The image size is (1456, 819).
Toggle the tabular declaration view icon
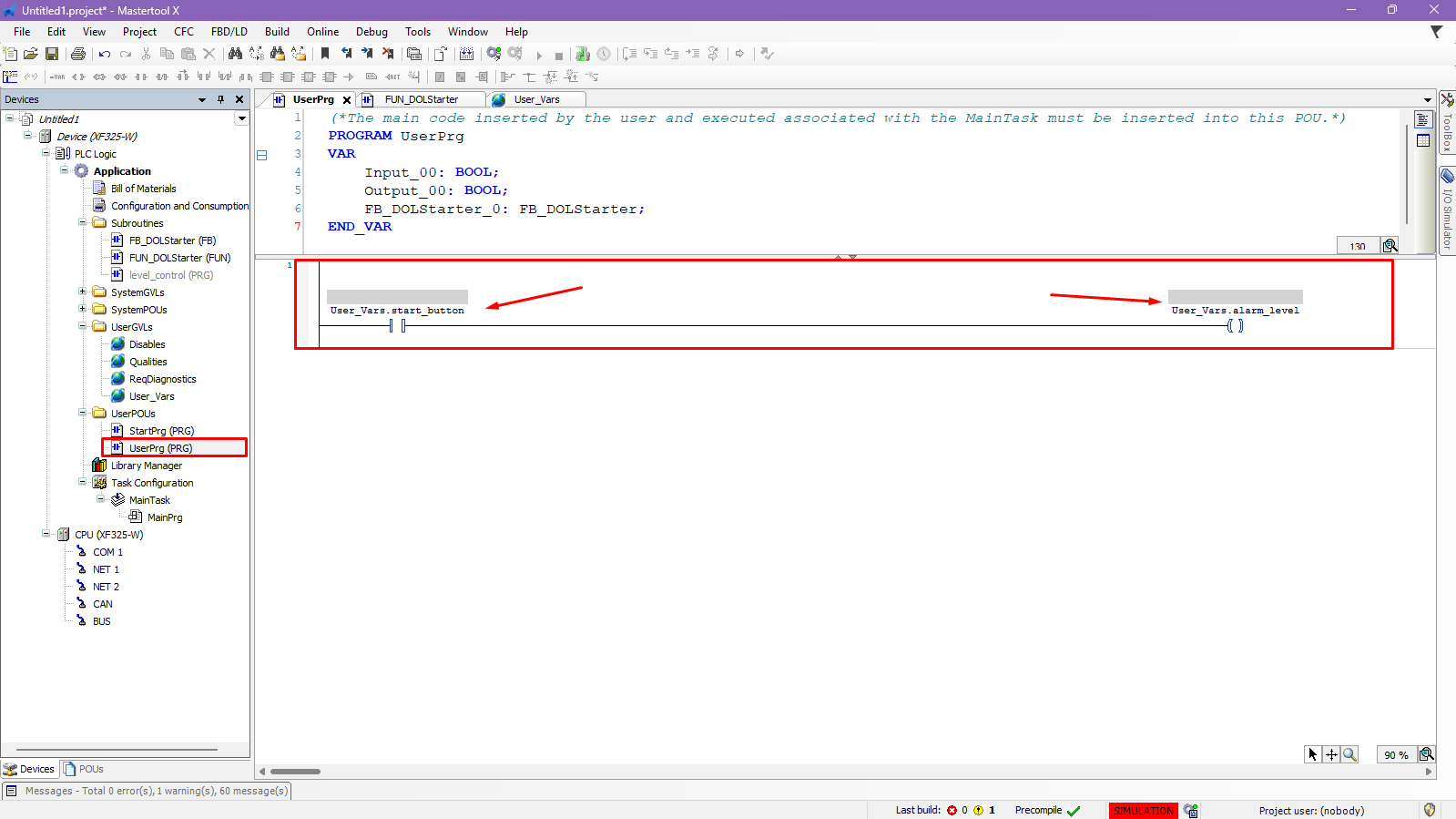point(1423,140)
